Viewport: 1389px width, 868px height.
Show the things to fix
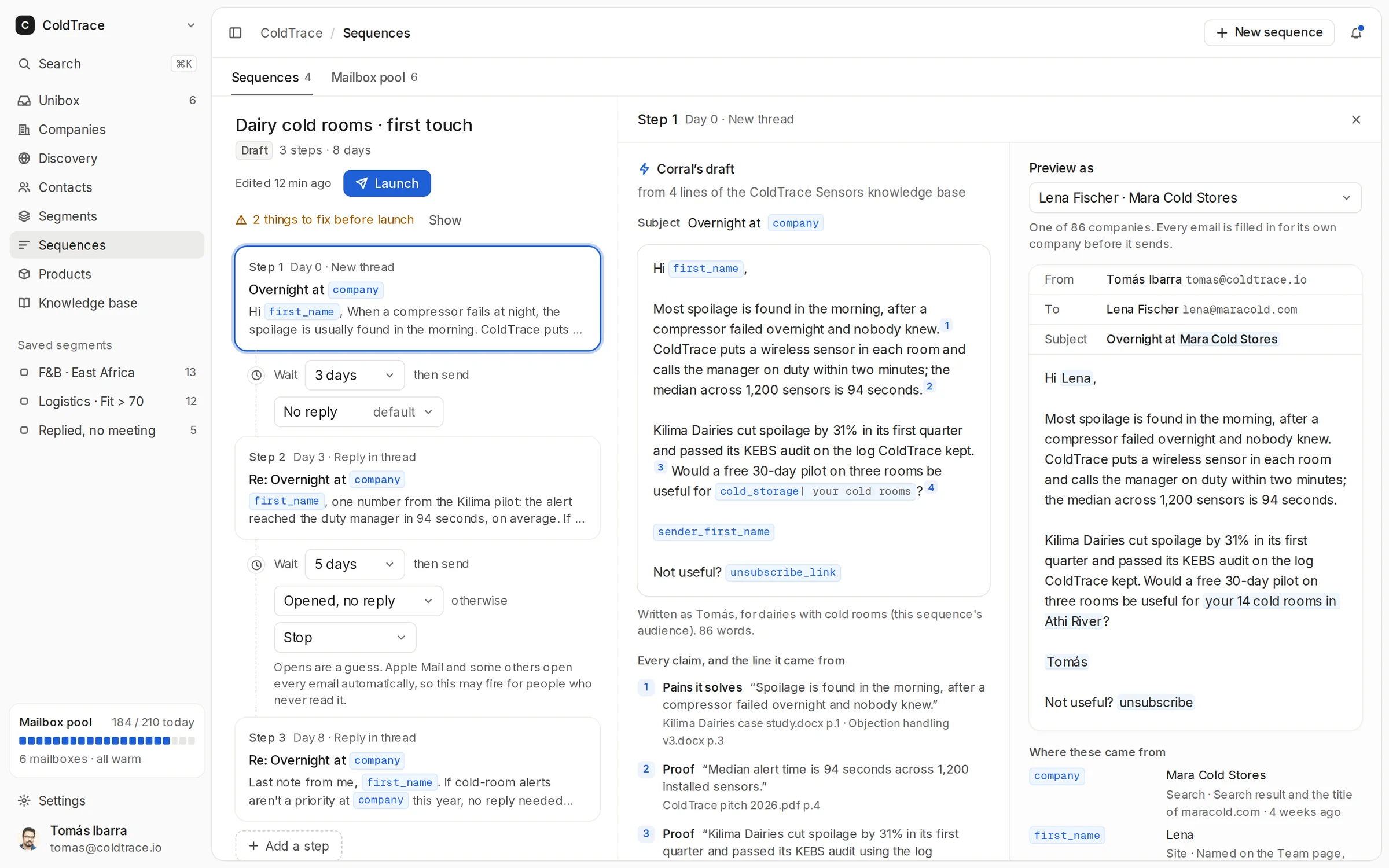click(x=444, y=220)
